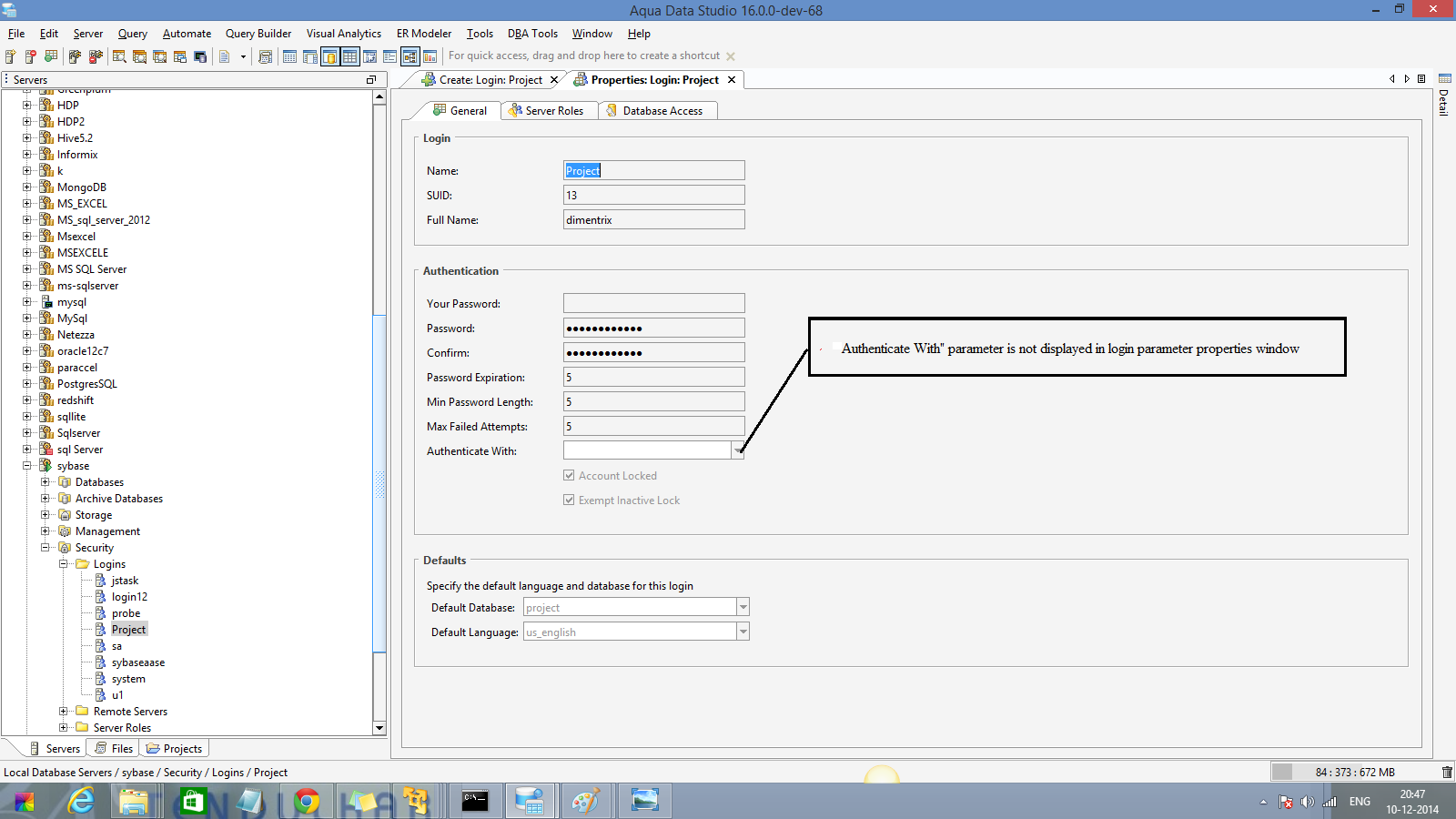Open the toolbar document dropdown arrow
This screenshot has width=1456, height=819.
pos(243,56)
